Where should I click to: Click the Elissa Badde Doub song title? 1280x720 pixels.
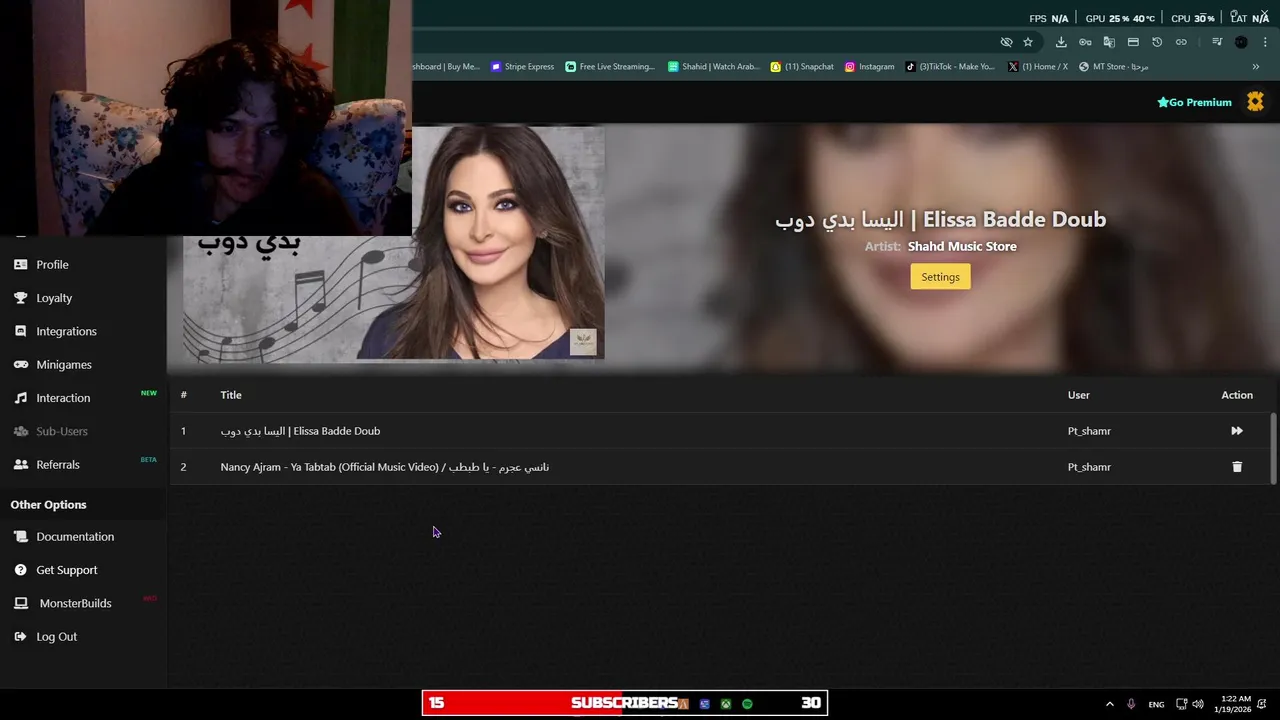point(300,431)
